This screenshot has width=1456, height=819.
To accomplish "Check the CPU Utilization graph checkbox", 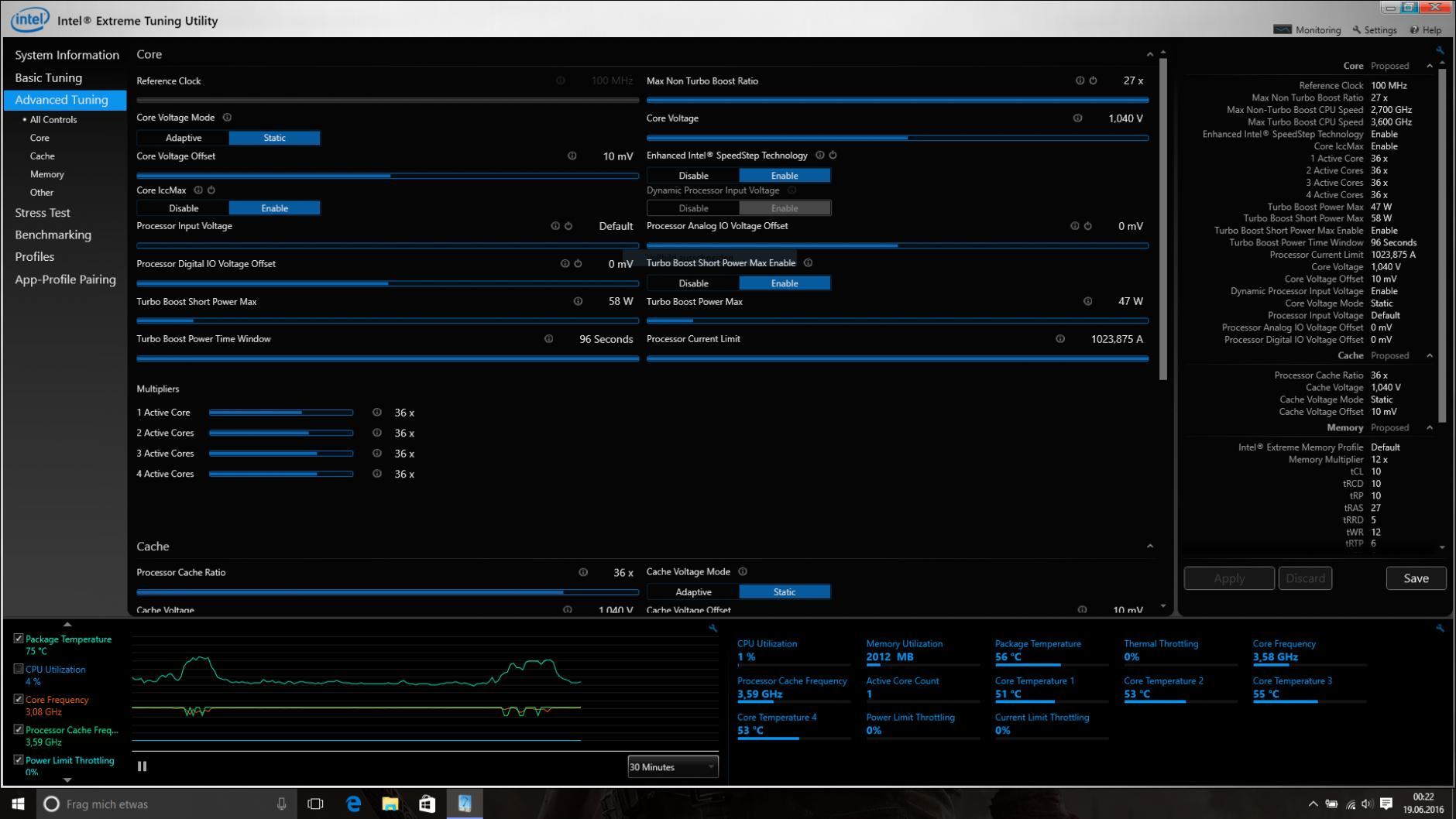I will tap(19, 669).
